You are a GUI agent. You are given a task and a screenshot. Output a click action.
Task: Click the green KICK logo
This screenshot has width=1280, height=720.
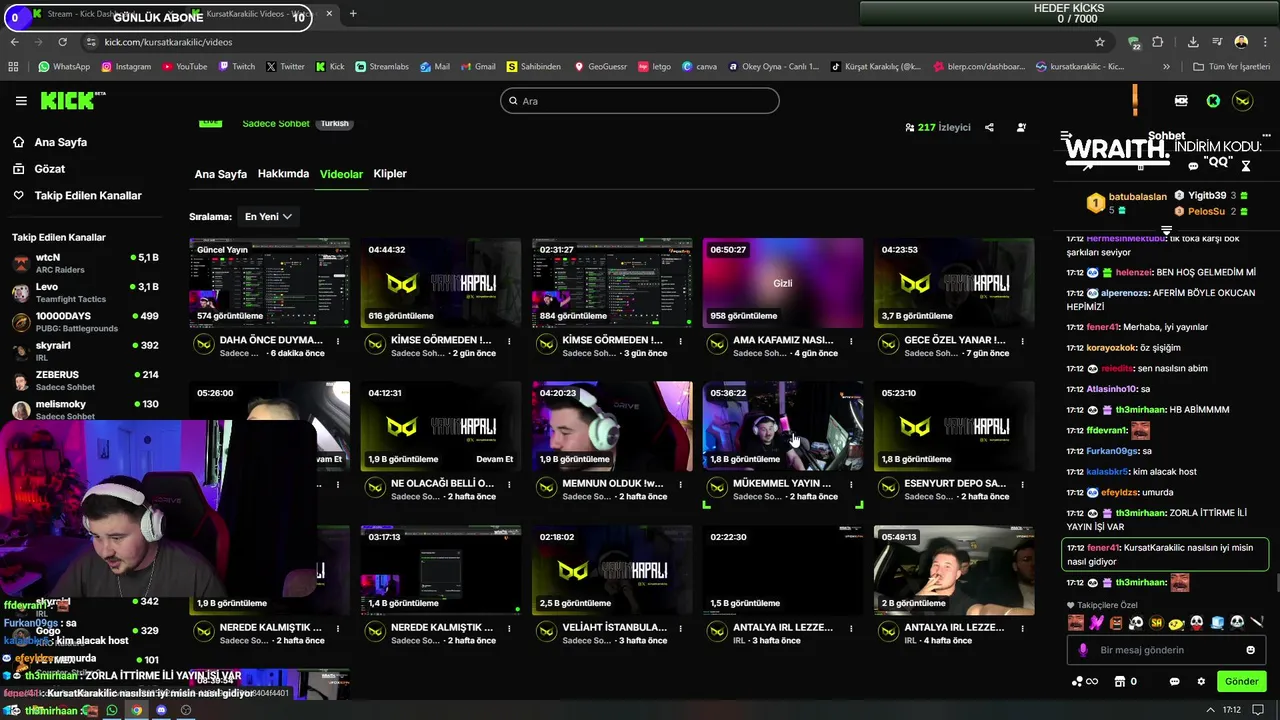tap(72, 101)
